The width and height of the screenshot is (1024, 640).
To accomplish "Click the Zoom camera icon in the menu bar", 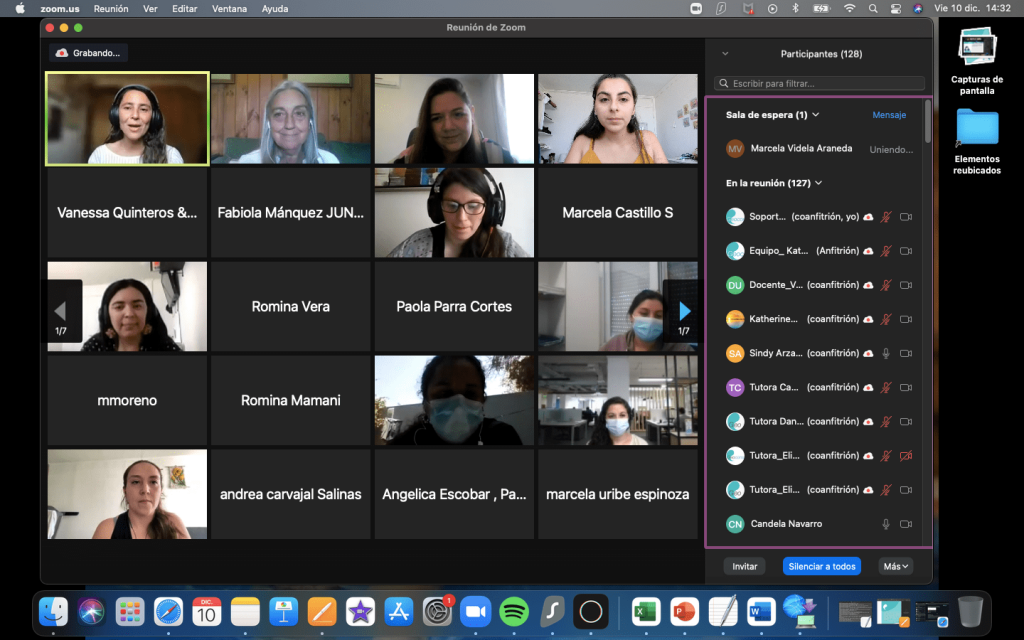I will 696,8.
